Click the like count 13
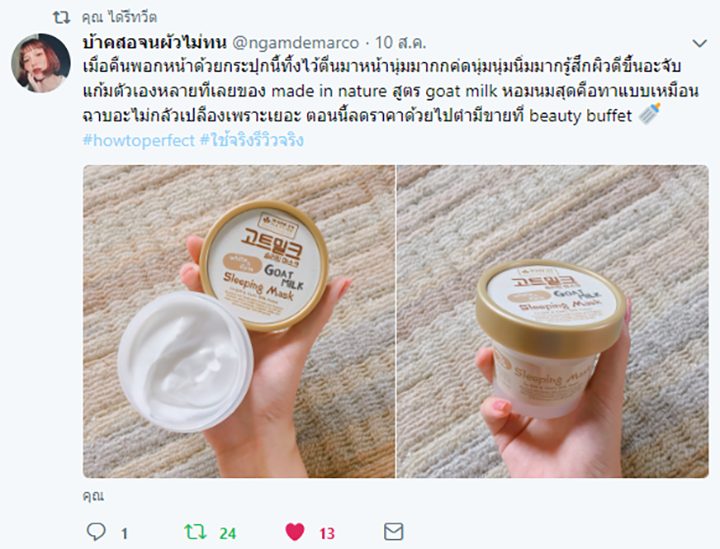 coord(327,533)
